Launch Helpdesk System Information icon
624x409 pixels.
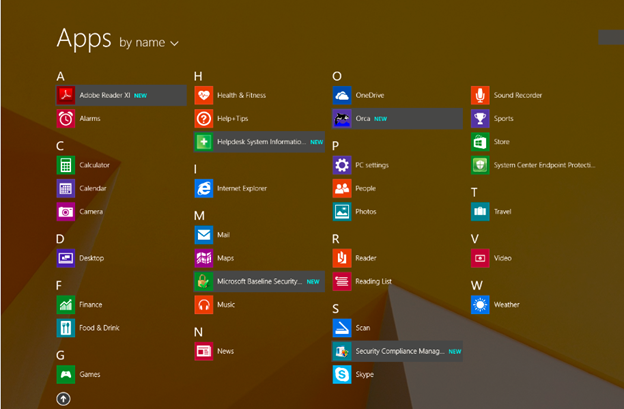pos(204,142)
